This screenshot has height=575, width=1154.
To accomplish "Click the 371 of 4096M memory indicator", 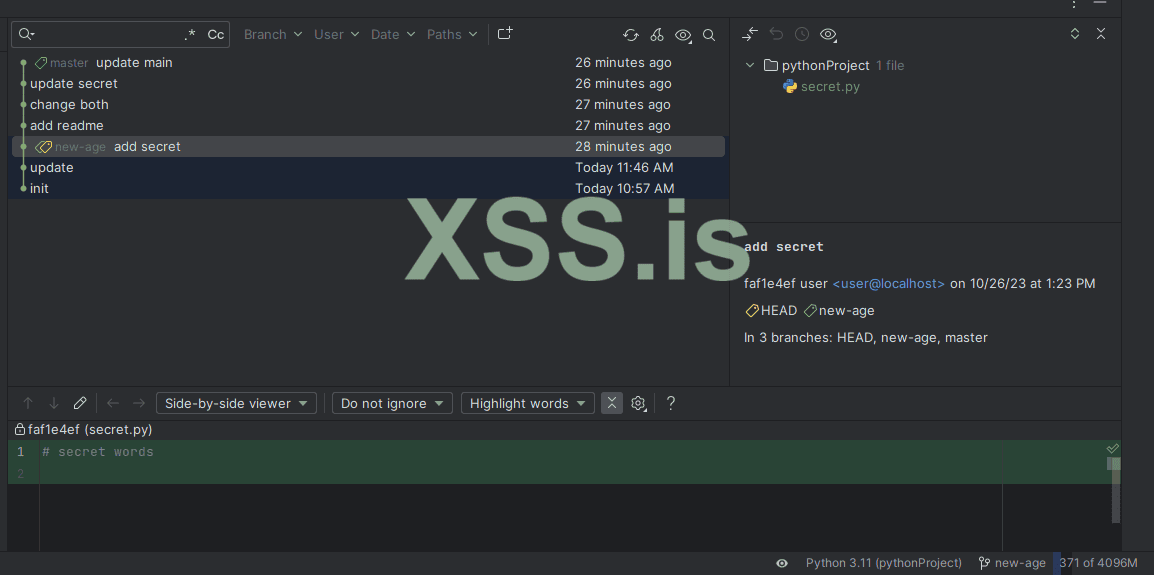I will pyautogui.click(x=1098, y=563).
